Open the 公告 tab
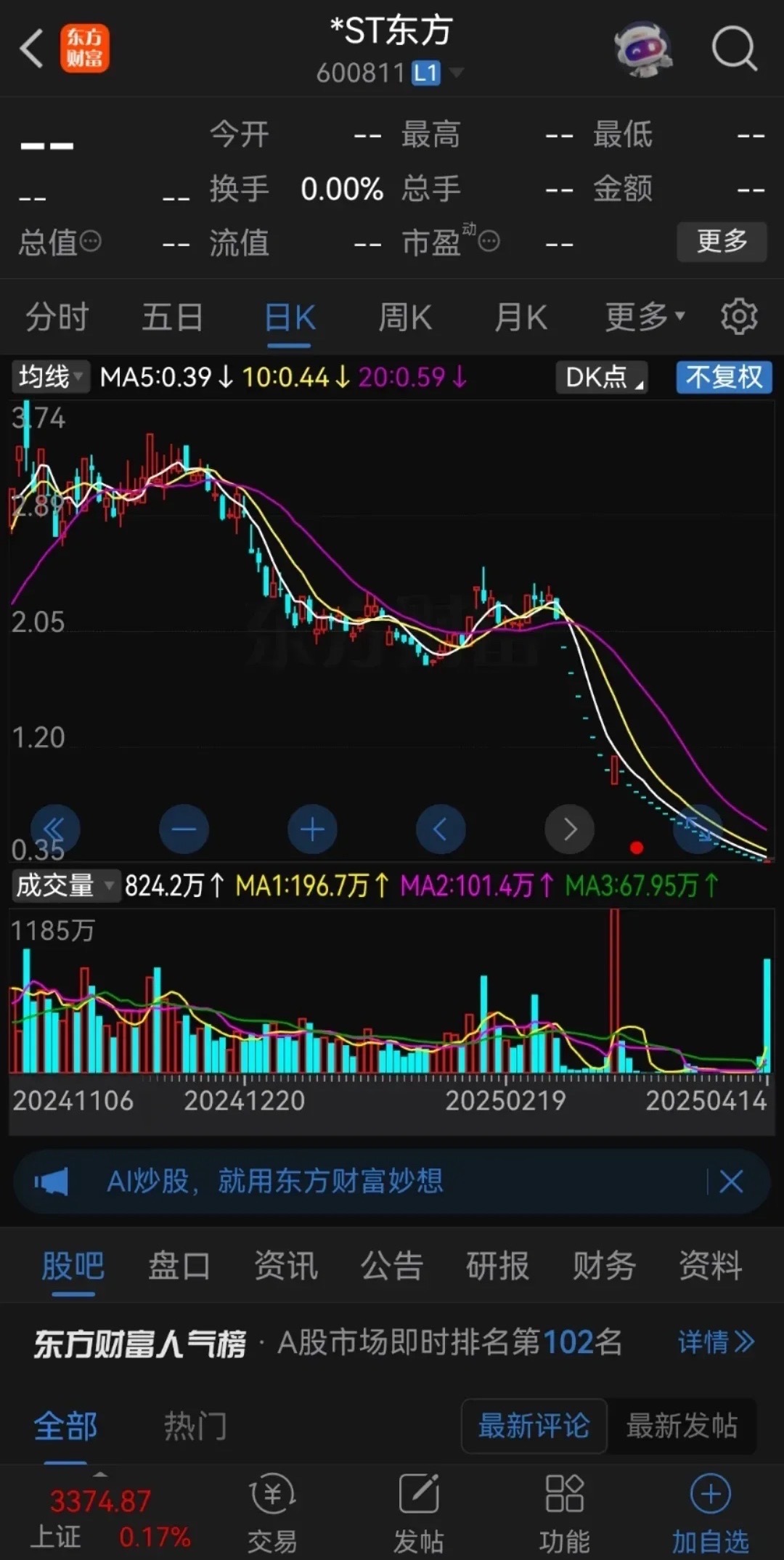 tap(392, 1266)
